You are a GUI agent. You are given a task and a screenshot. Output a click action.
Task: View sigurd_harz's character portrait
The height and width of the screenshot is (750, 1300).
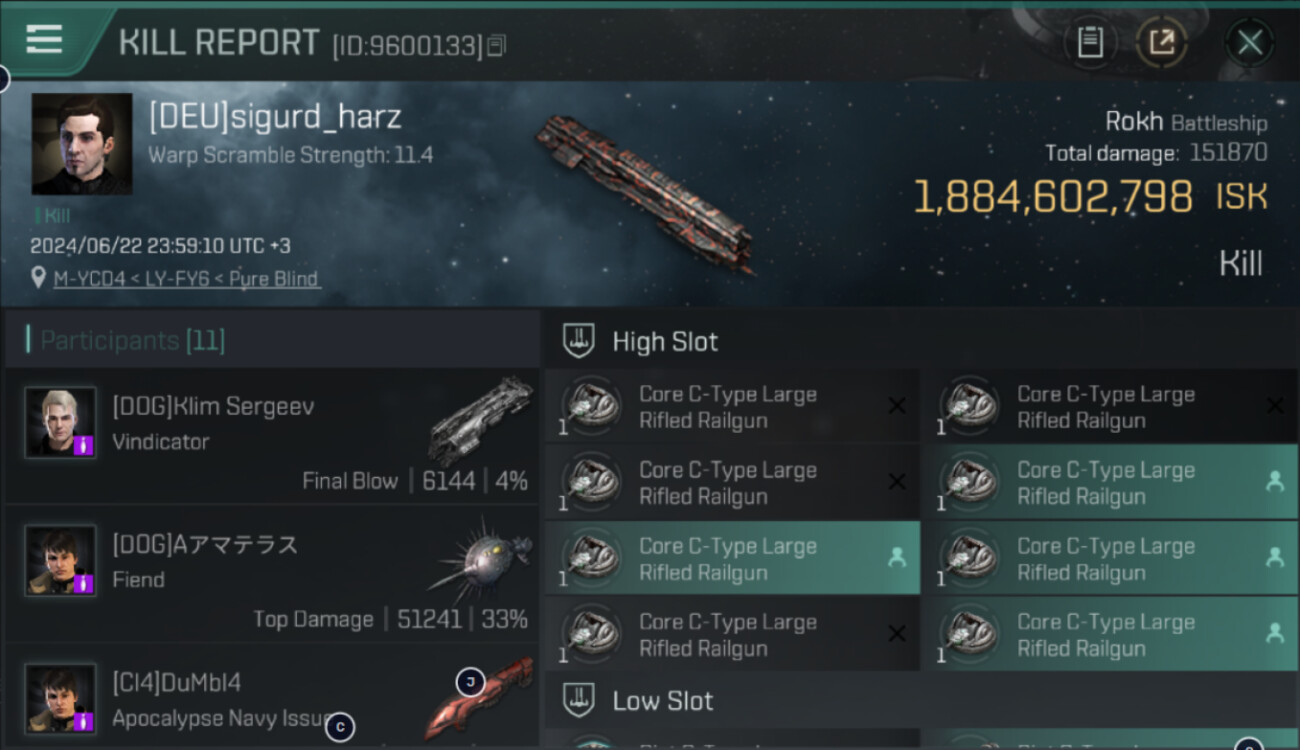pos(82,144)
